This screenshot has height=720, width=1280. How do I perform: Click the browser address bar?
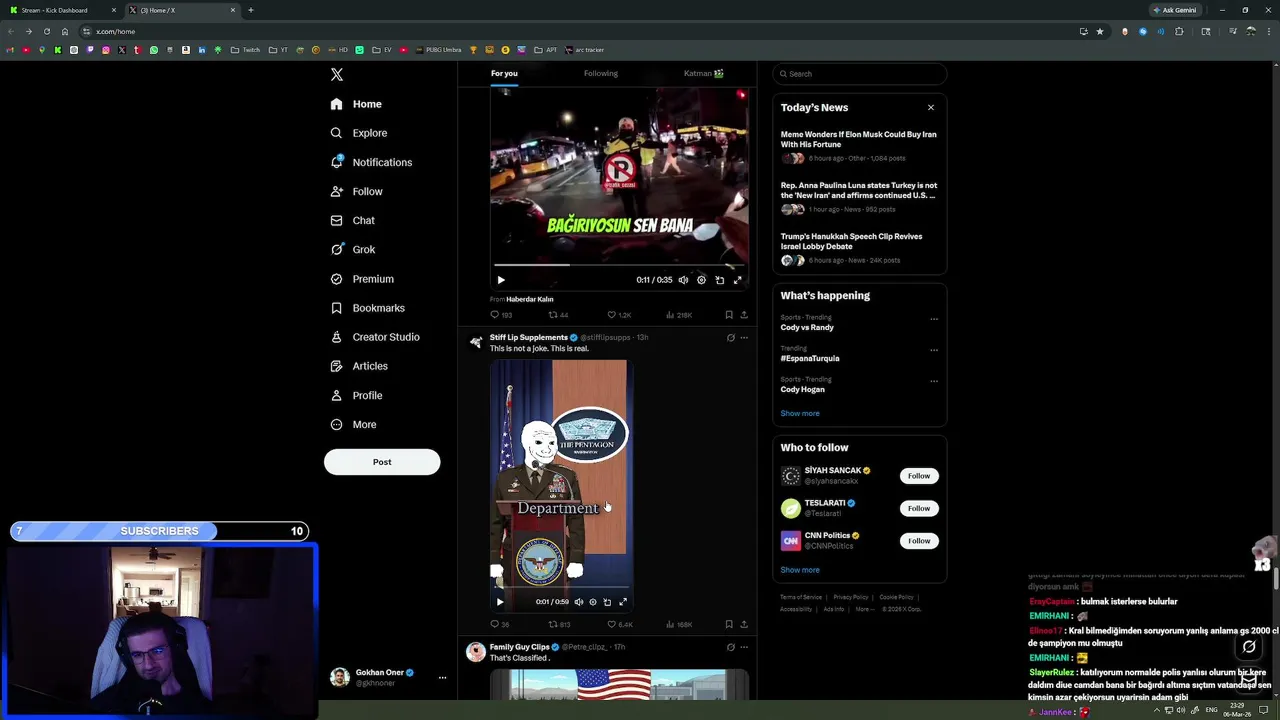[580, 31]
